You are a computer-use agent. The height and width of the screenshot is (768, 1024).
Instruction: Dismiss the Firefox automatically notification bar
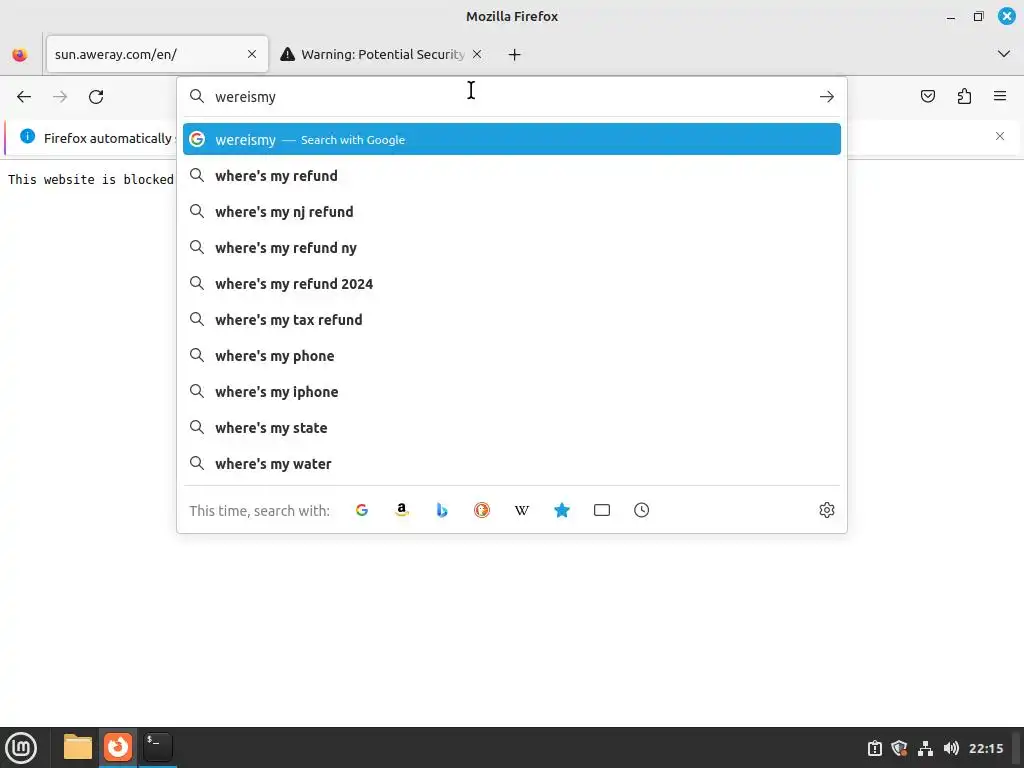click(x=1000, y=136)
